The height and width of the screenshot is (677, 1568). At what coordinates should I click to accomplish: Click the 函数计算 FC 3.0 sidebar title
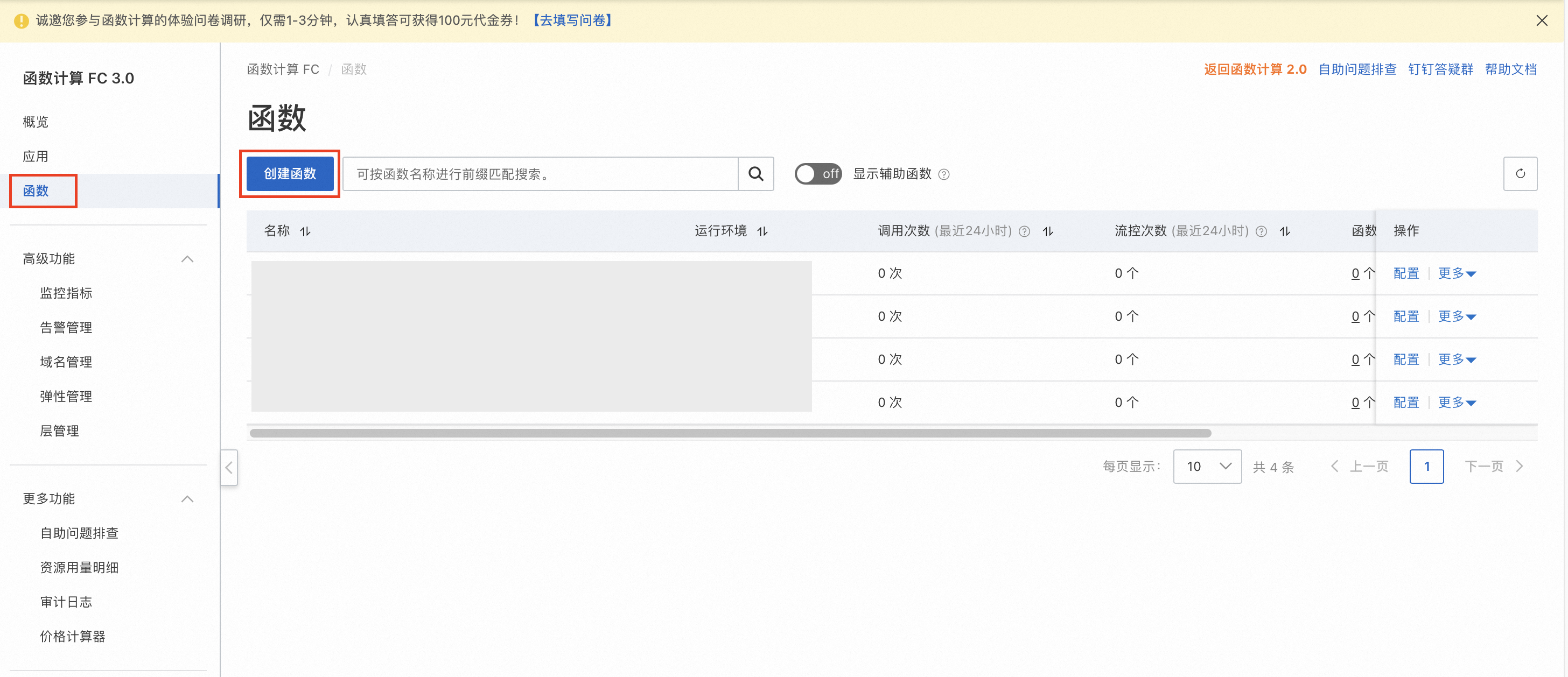click(79, 79)
